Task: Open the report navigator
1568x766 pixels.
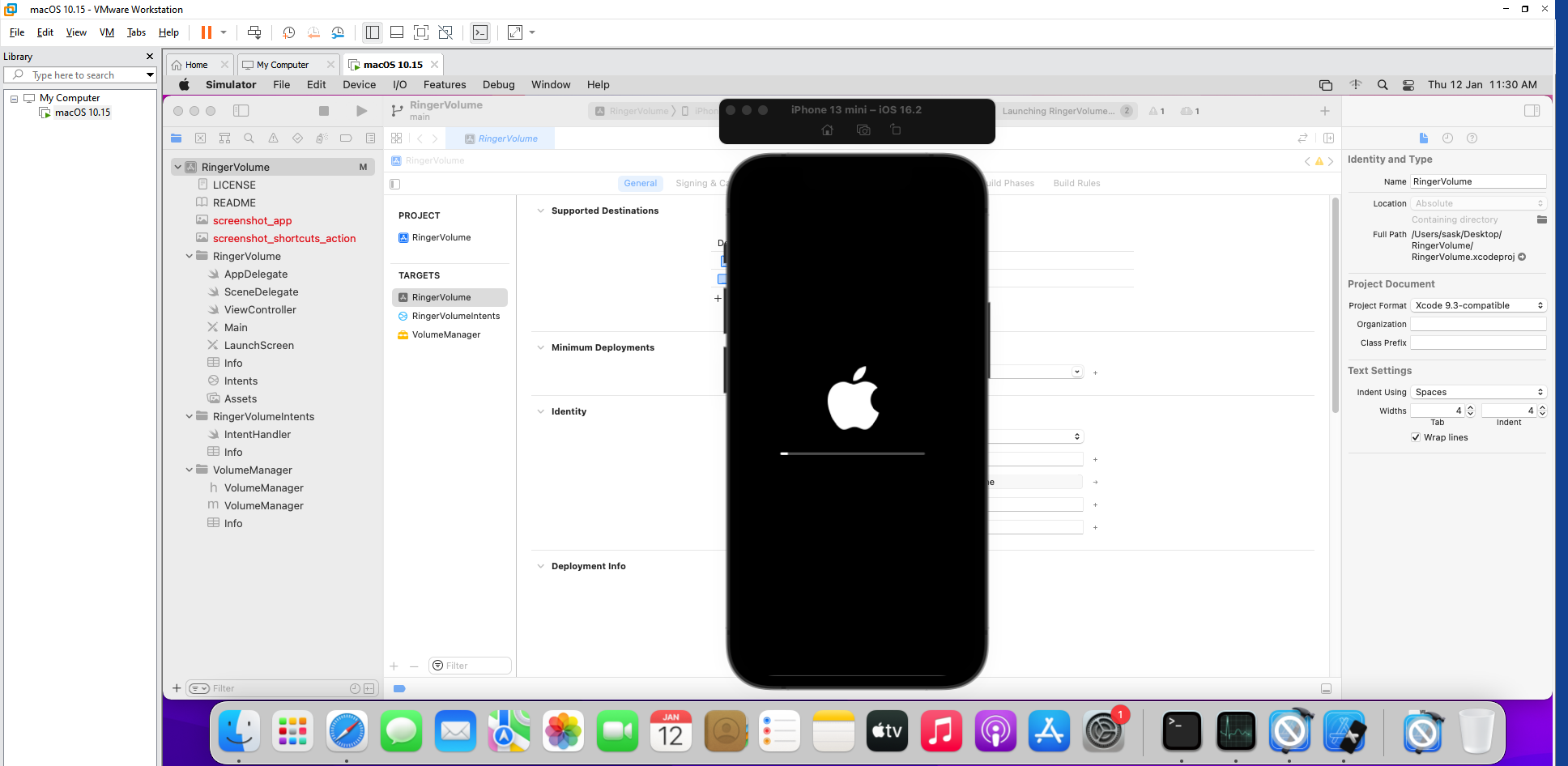Action: 370,138
